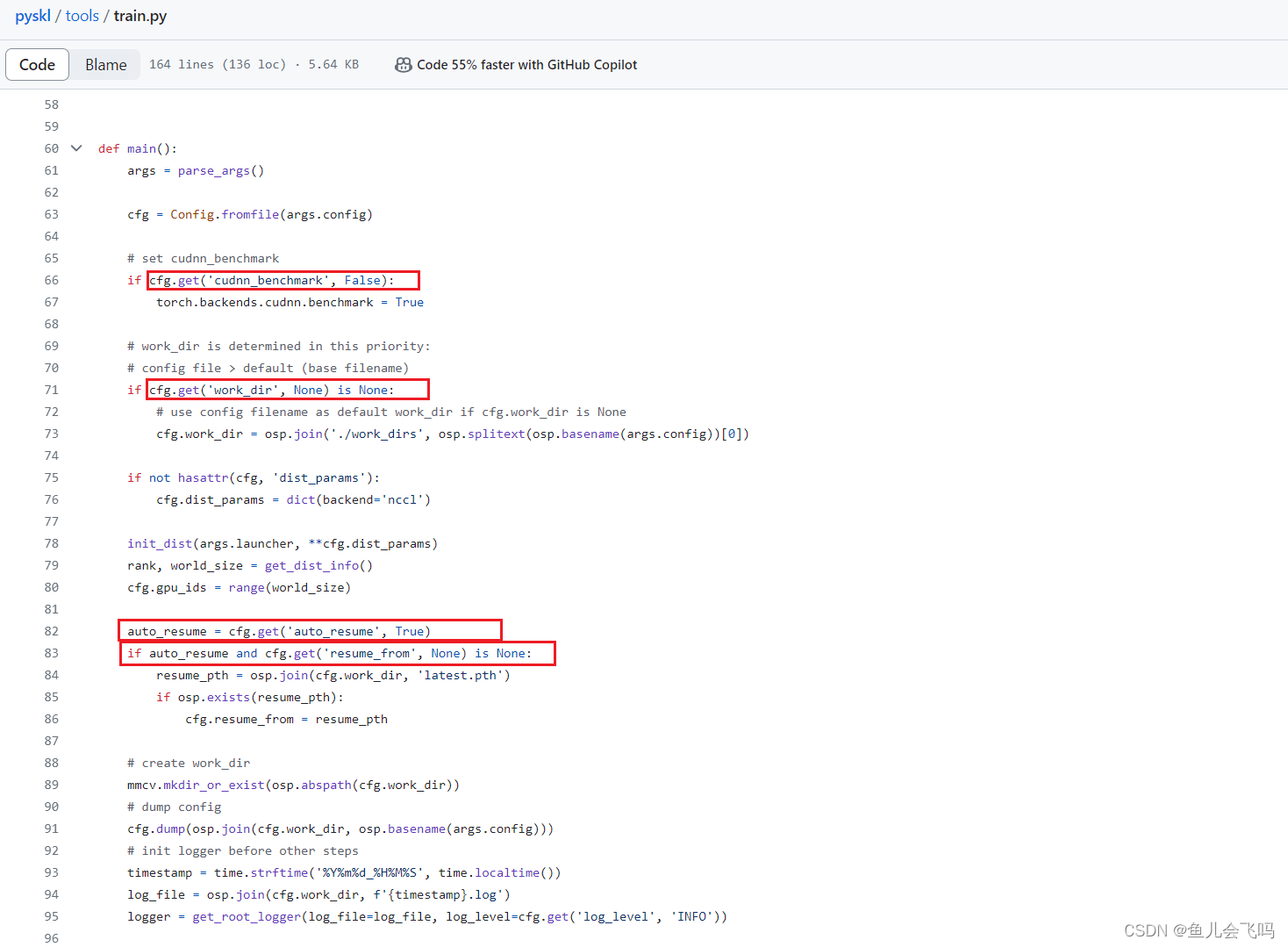The width and height of the screenshot is (1288, 947).
Task: Select line number 66
Action: [51, 279]
